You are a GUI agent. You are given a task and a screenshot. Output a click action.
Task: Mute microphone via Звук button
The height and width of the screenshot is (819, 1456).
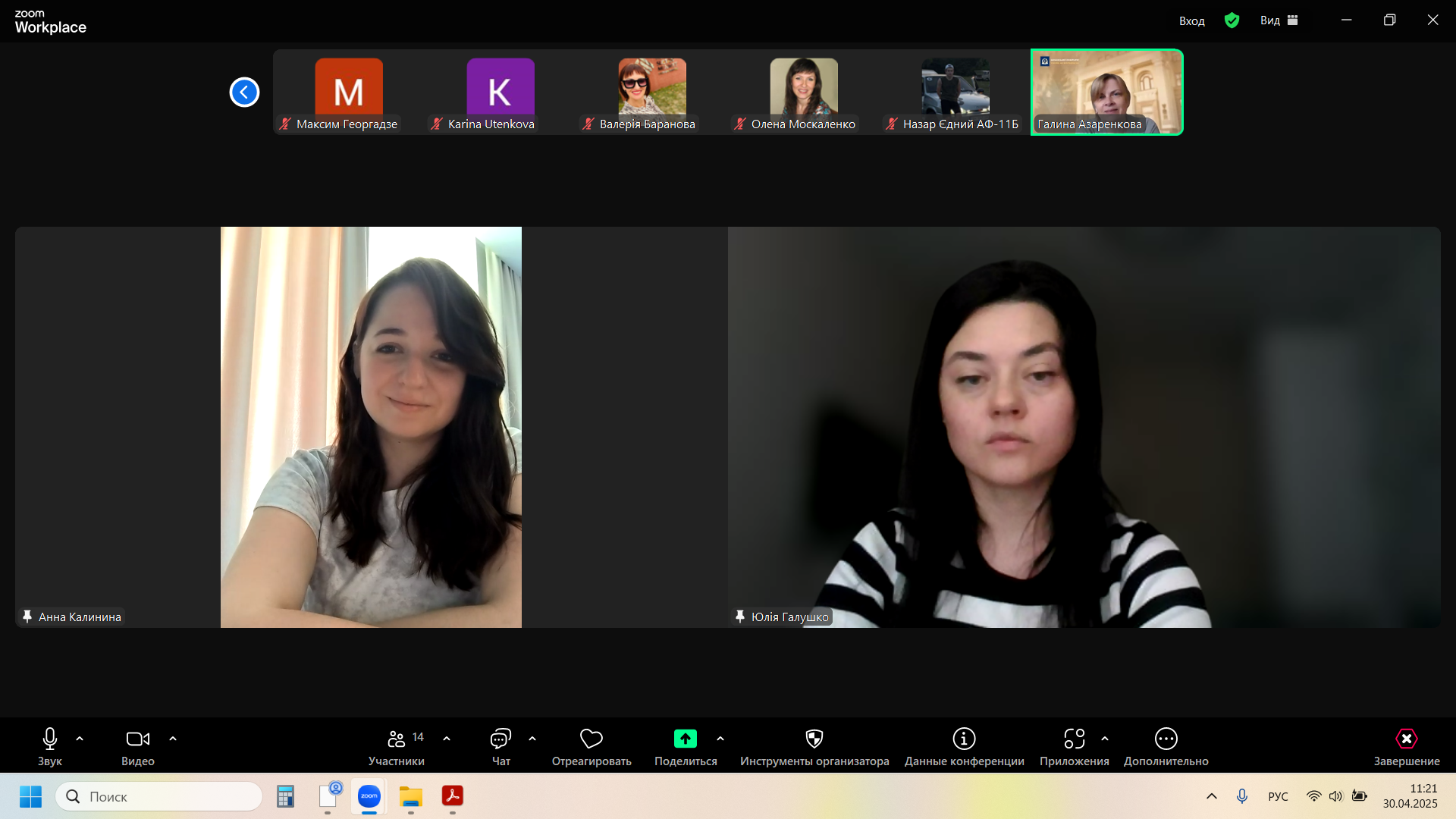coord(50,747)
